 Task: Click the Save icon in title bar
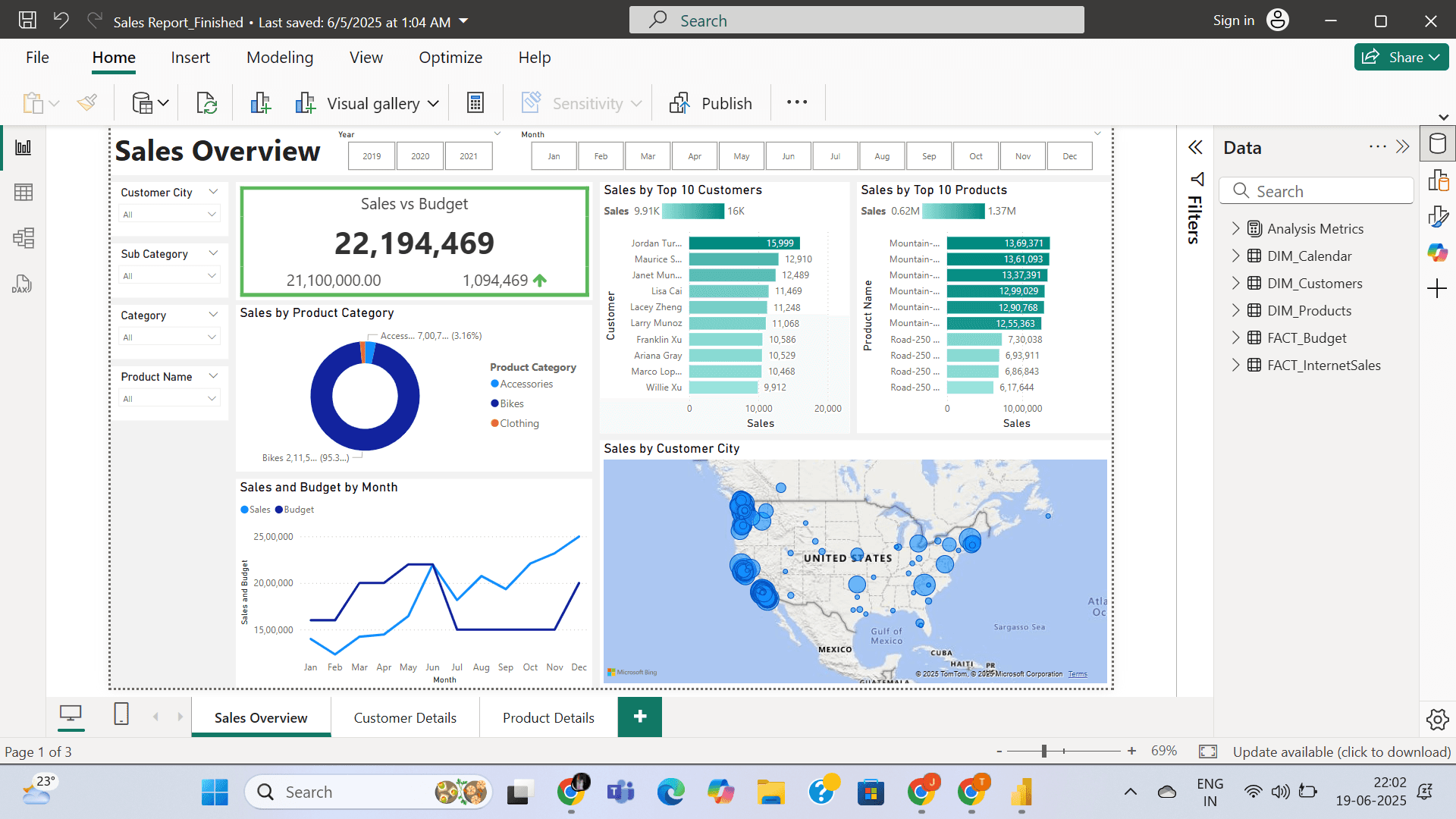[27, 20]
